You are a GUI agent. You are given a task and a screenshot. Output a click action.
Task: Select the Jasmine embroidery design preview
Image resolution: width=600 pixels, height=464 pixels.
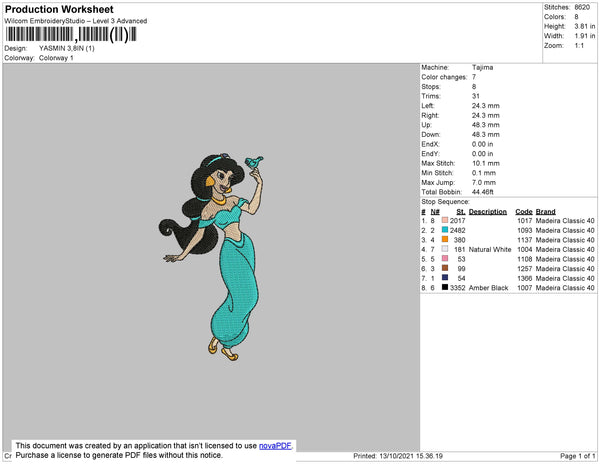pyautogui.click(x=211, y=257)
